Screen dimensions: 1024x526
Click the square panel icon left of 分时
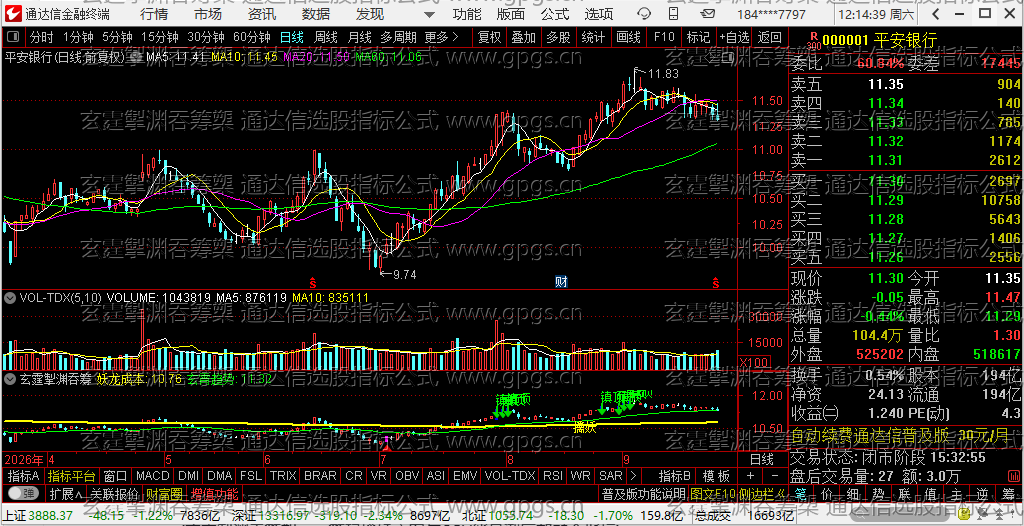[14, 37]
